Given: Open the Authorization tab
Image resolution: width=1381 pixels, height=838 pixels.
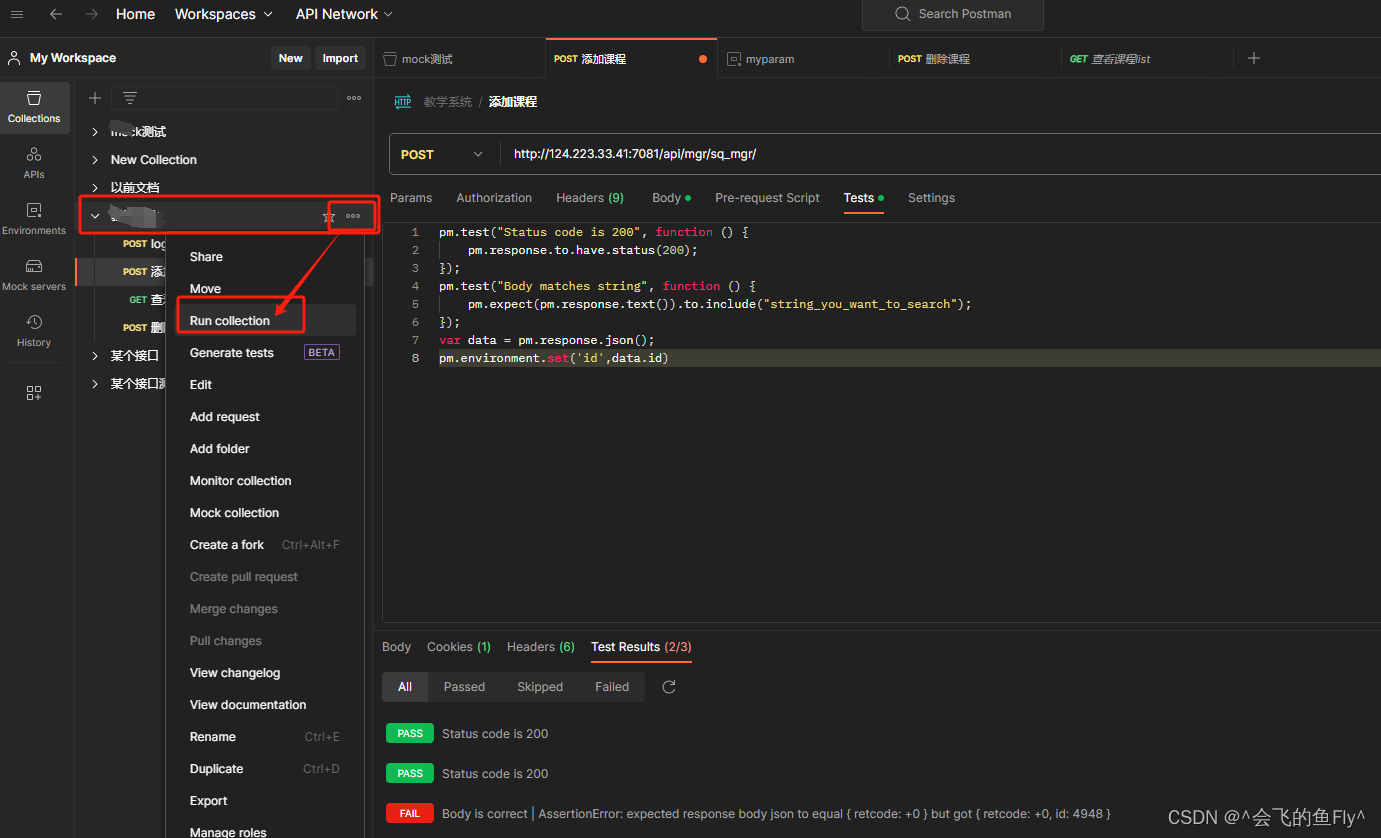Looking at the screenshot, I should (x=494, y=198).
